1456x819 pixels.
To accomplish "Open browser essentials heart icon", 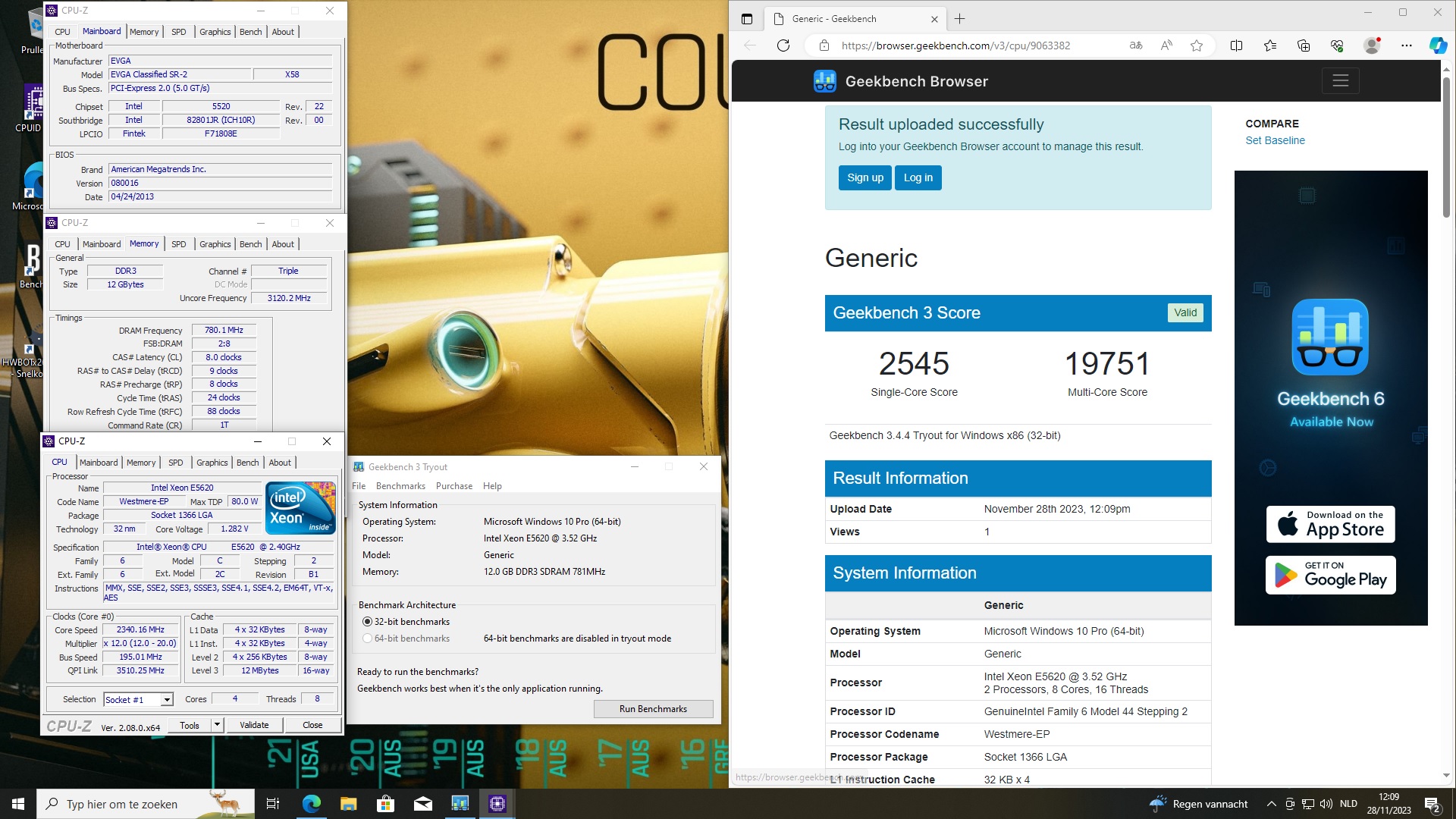I will (1338, 45).
